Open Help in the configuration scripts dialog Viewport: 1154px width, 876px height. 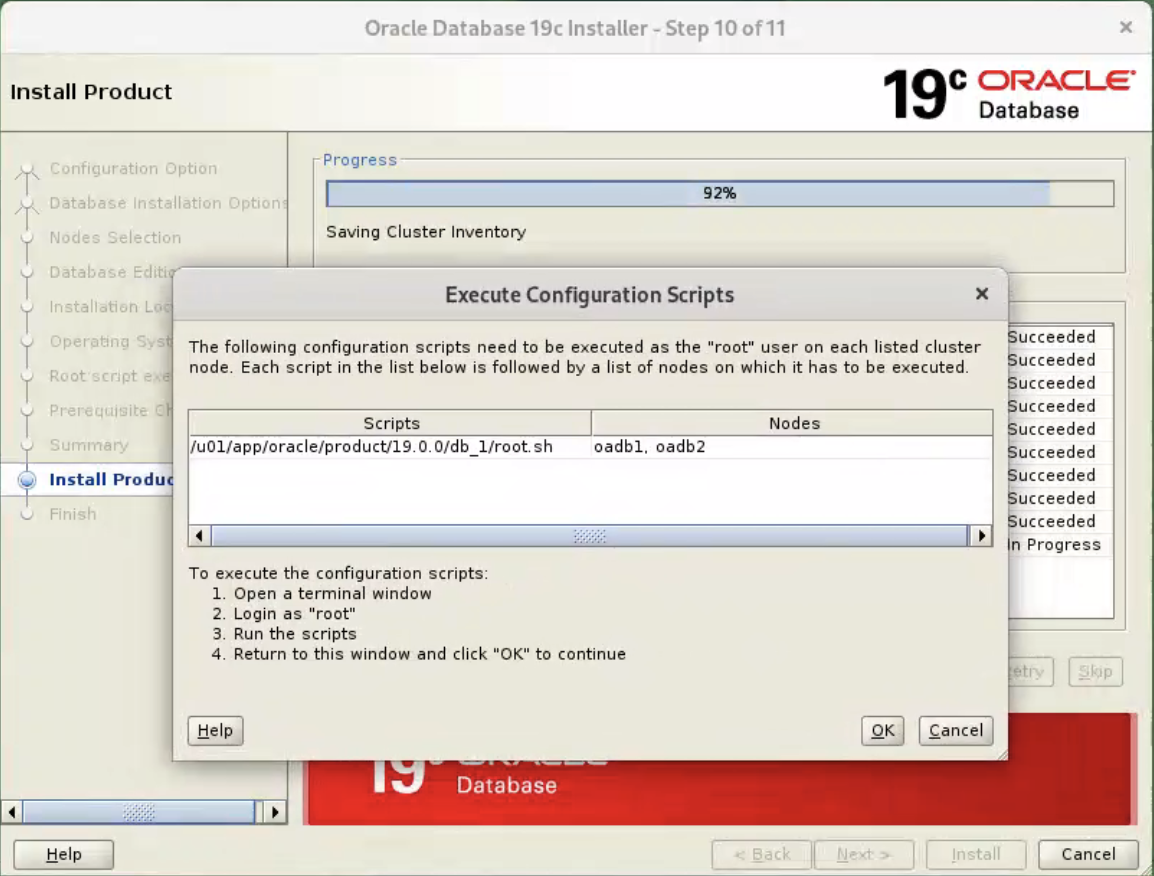click(x=215, y=730)
